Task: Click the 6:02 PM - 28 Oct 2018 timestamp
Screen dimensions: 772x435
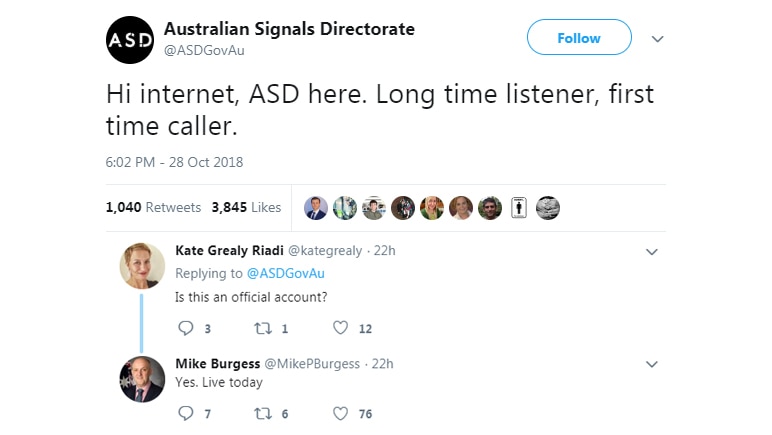Action: pyautogui.click(x=174, y=162)
